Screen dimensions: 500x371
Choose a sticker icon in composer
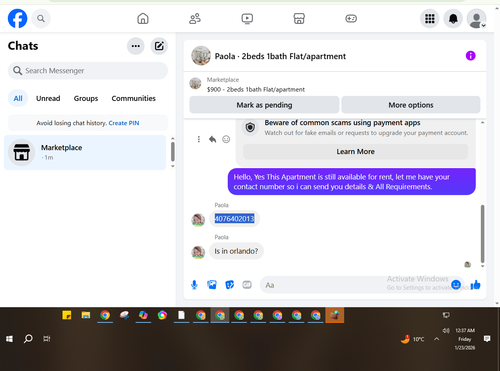230,285
